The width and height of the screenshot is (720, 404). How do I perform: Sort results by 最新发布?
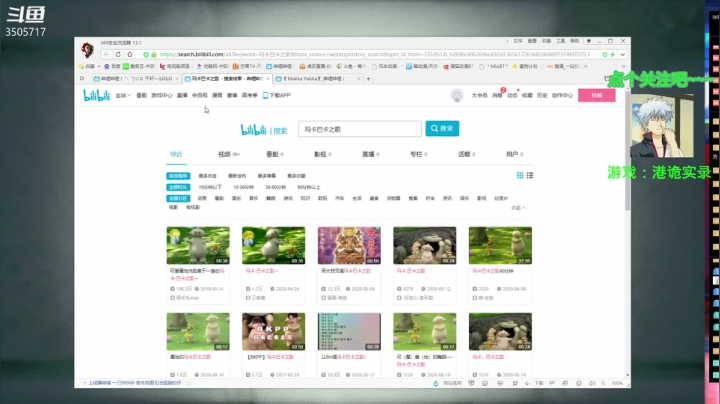click(237, 176)
